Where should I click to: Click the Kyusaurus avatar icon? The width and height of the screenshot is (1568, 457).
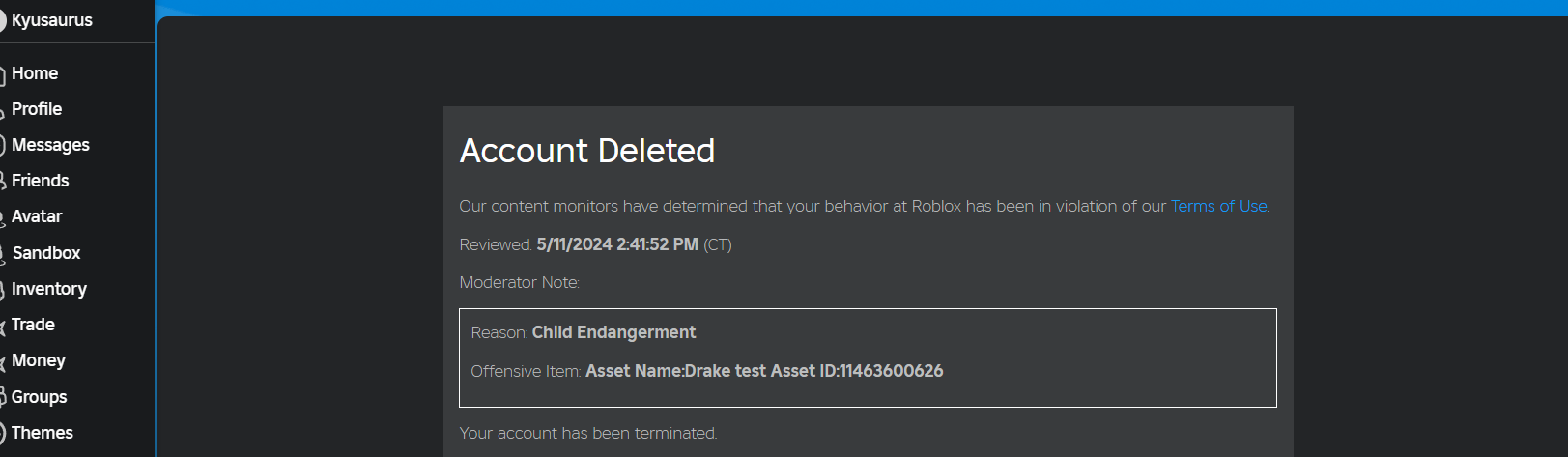click(2, 21)
